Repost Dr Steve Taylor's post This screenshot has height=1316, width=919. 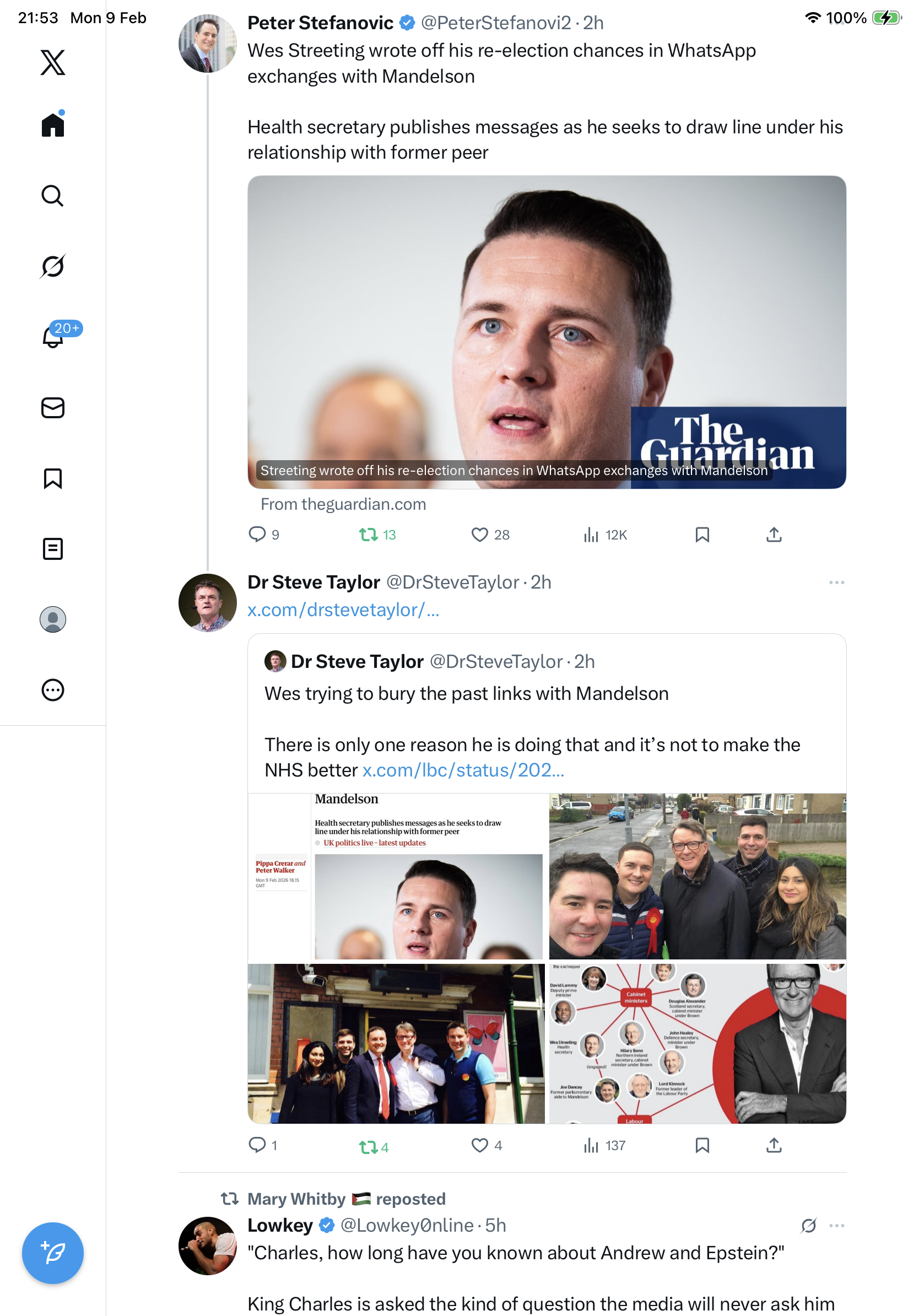click(368, 1146)
